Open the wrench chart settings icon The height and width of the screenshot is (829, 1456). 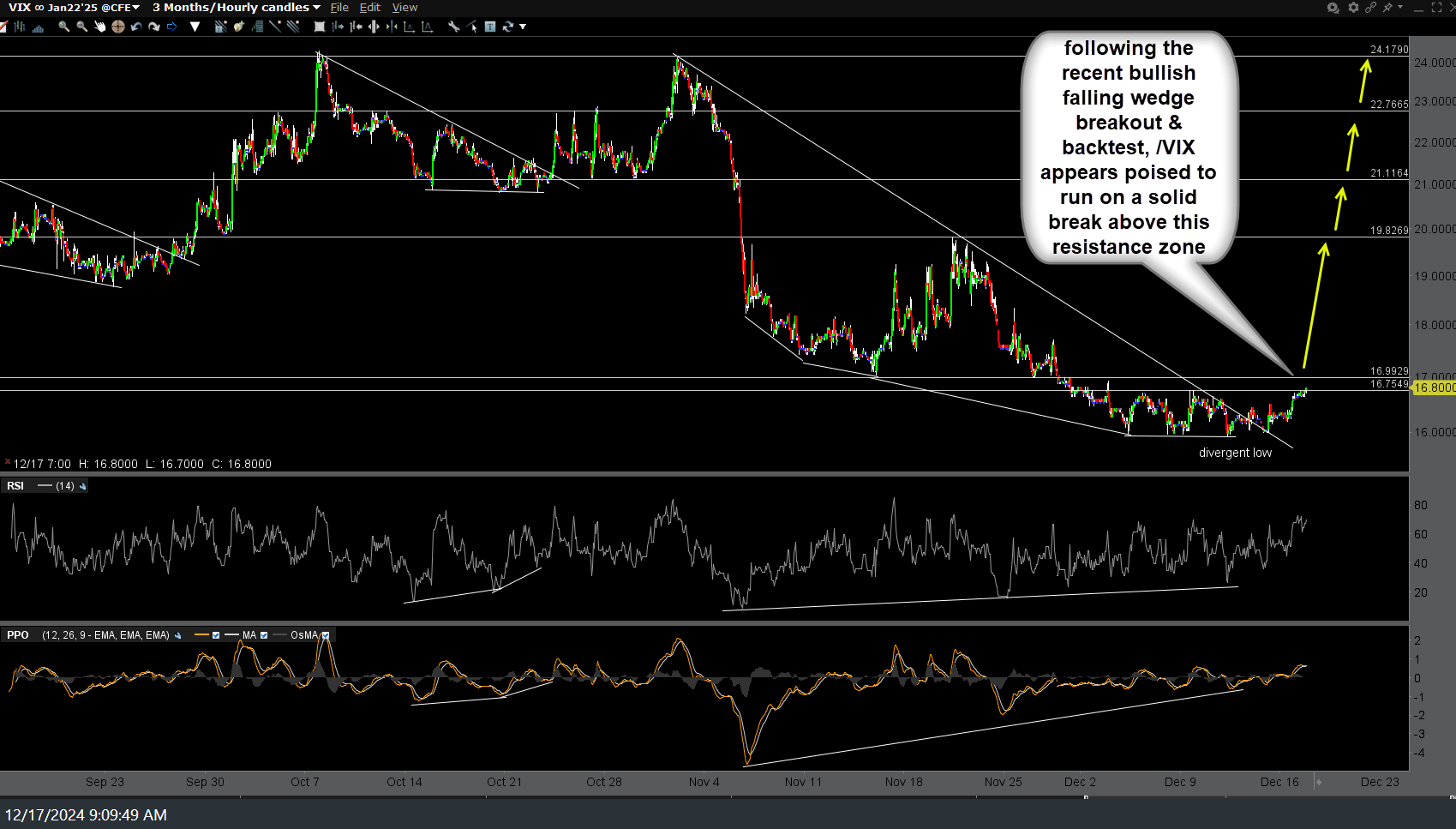[x=453, y=27]
